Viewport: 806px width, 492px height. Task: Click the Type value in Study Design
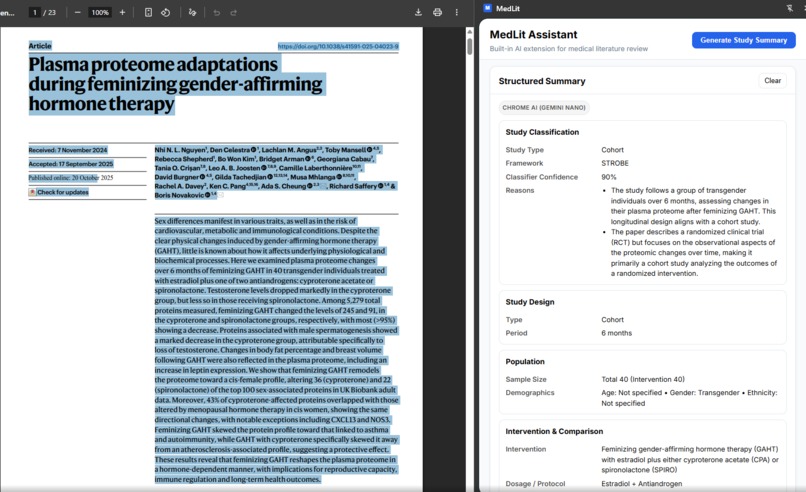point(612,320)
